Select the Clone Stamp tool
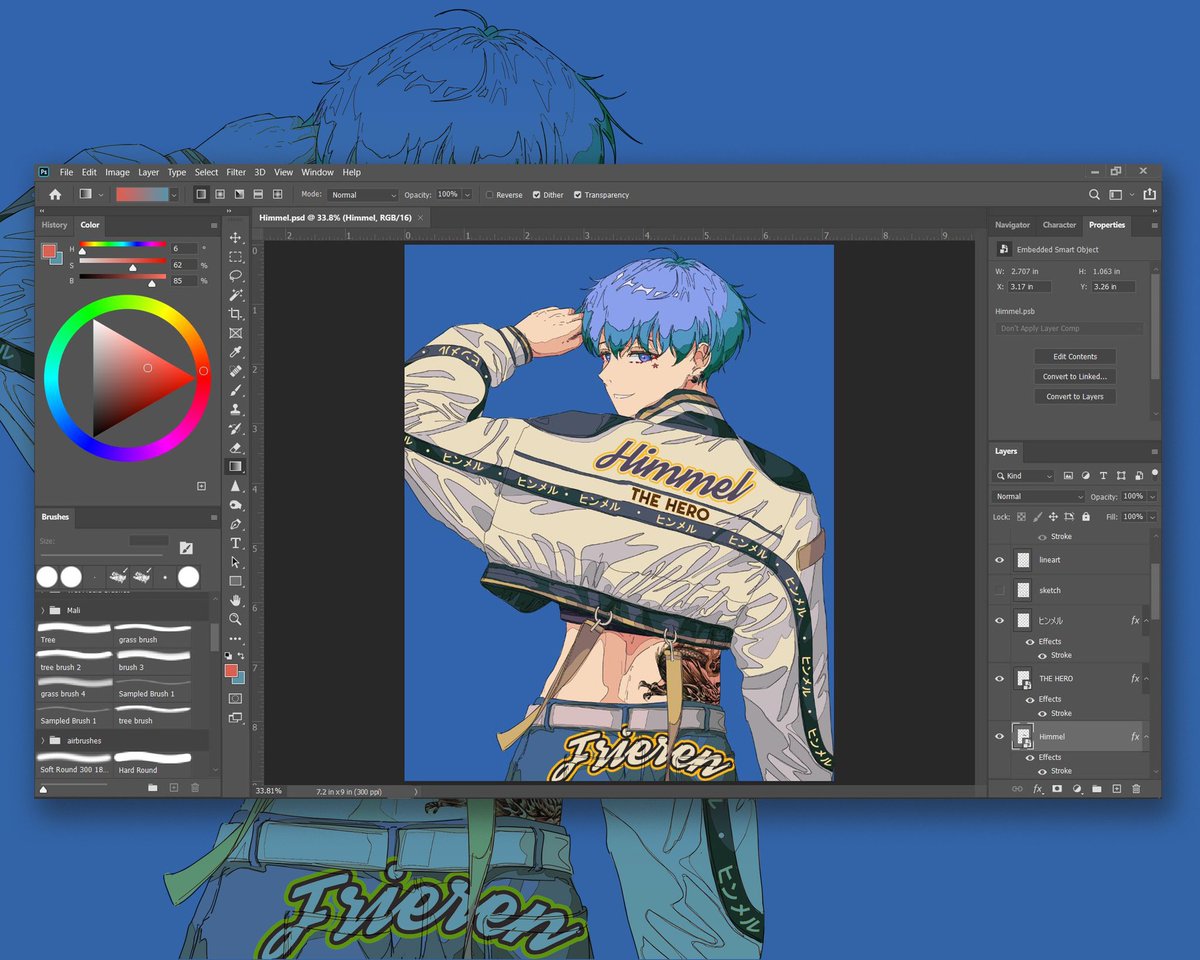This screenshot has height=960, width=1200. pyautogui.click(x=236, y=409)
